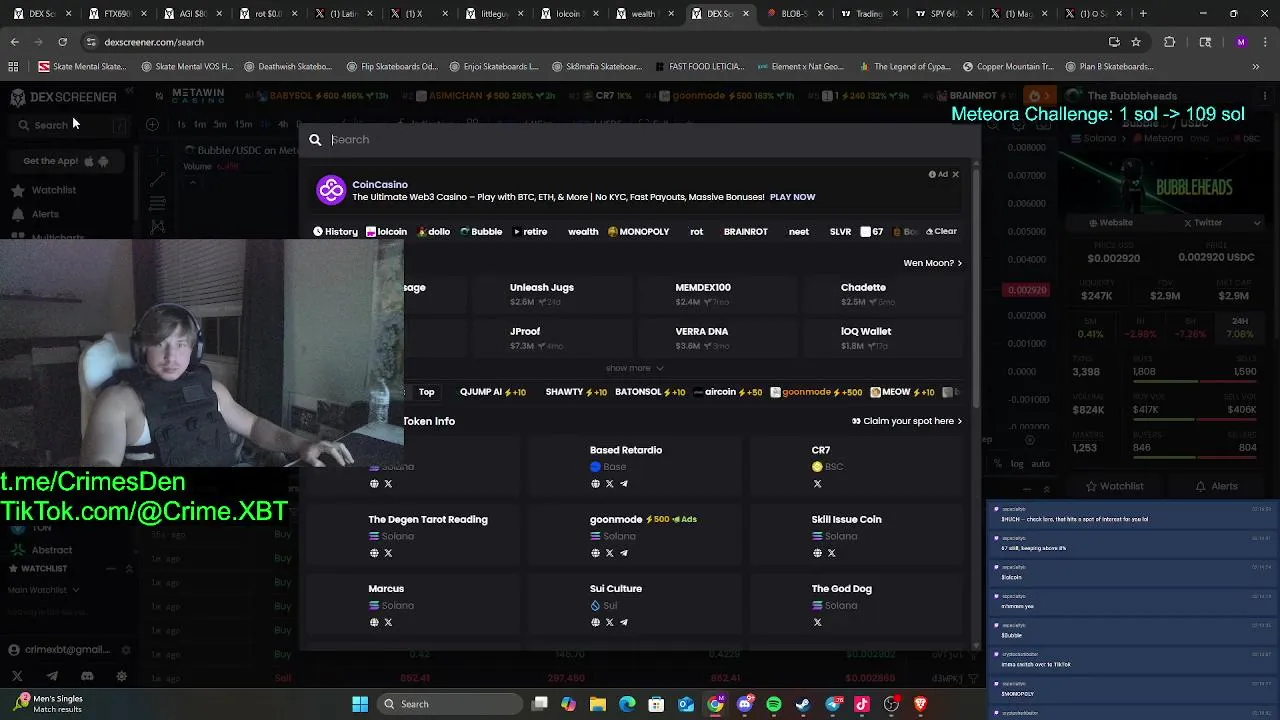Open Steam from the taskbar
The width and height of the screenshot is (1280, 720).
click(803, 704)
